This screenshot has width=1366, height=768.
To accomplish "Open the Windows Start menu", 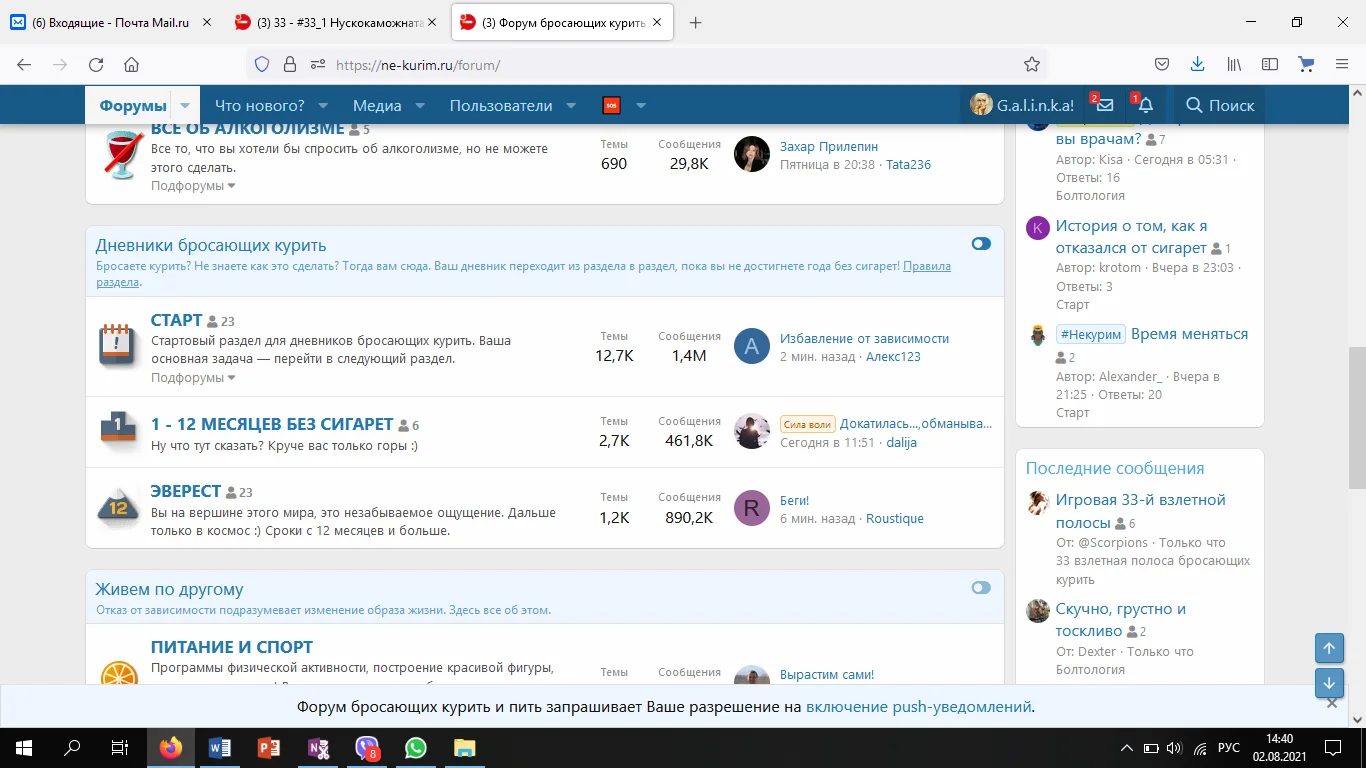I will (x=23, y=747).
